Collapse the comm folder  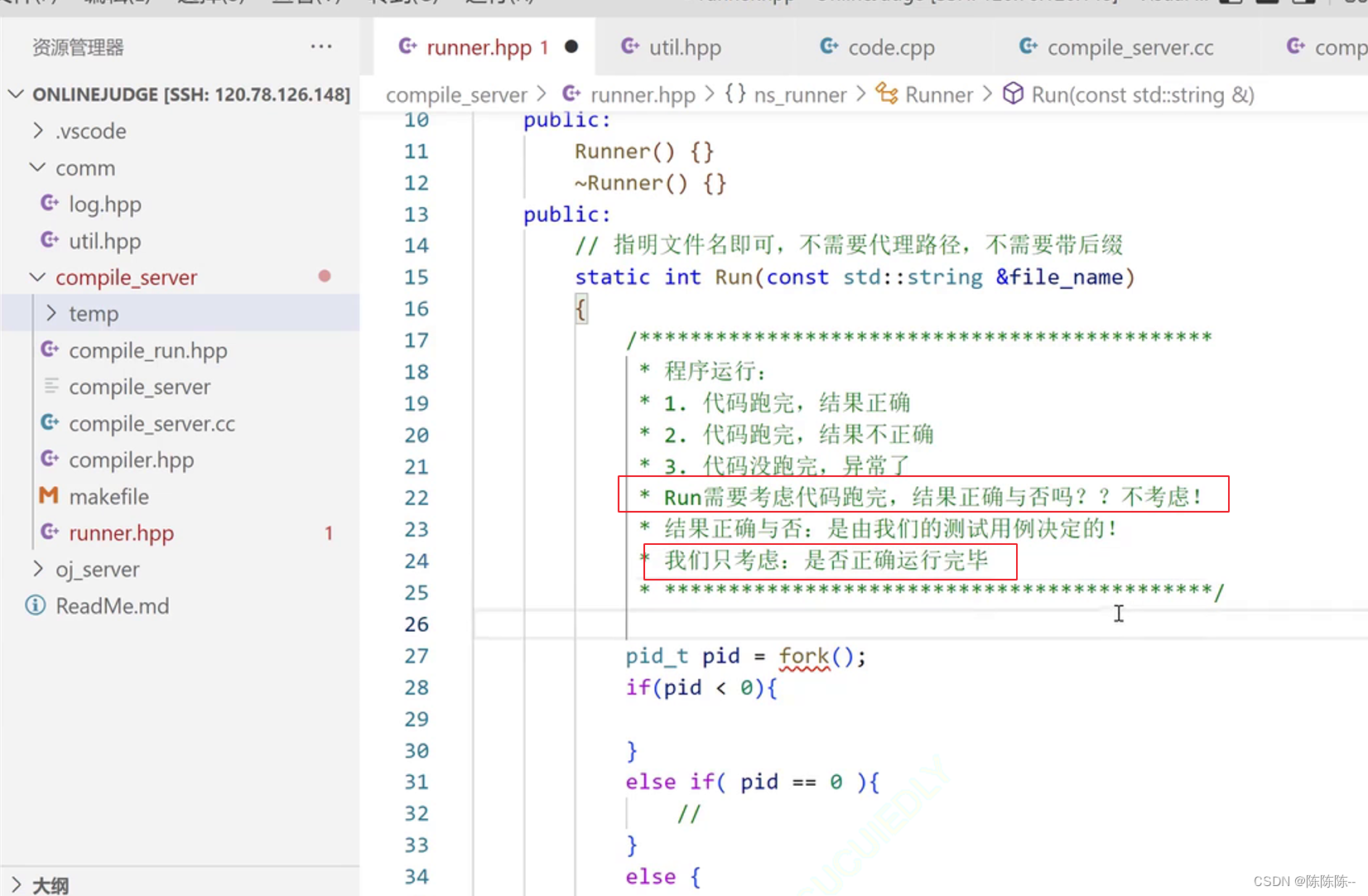[x=37, y=167]
